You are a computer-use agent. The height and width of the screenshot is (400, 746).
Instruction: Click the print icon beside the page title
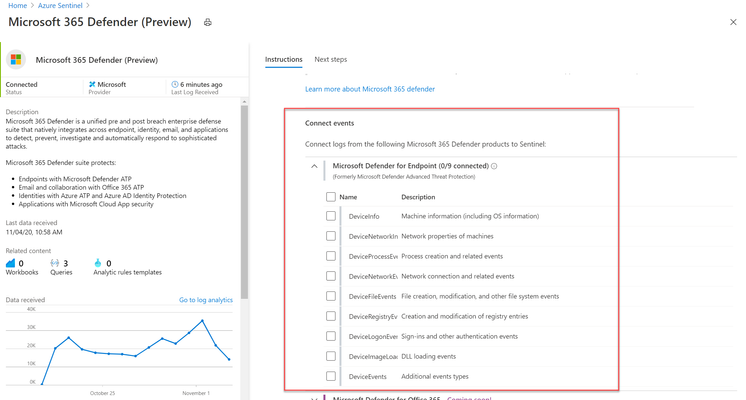point(207,22)
